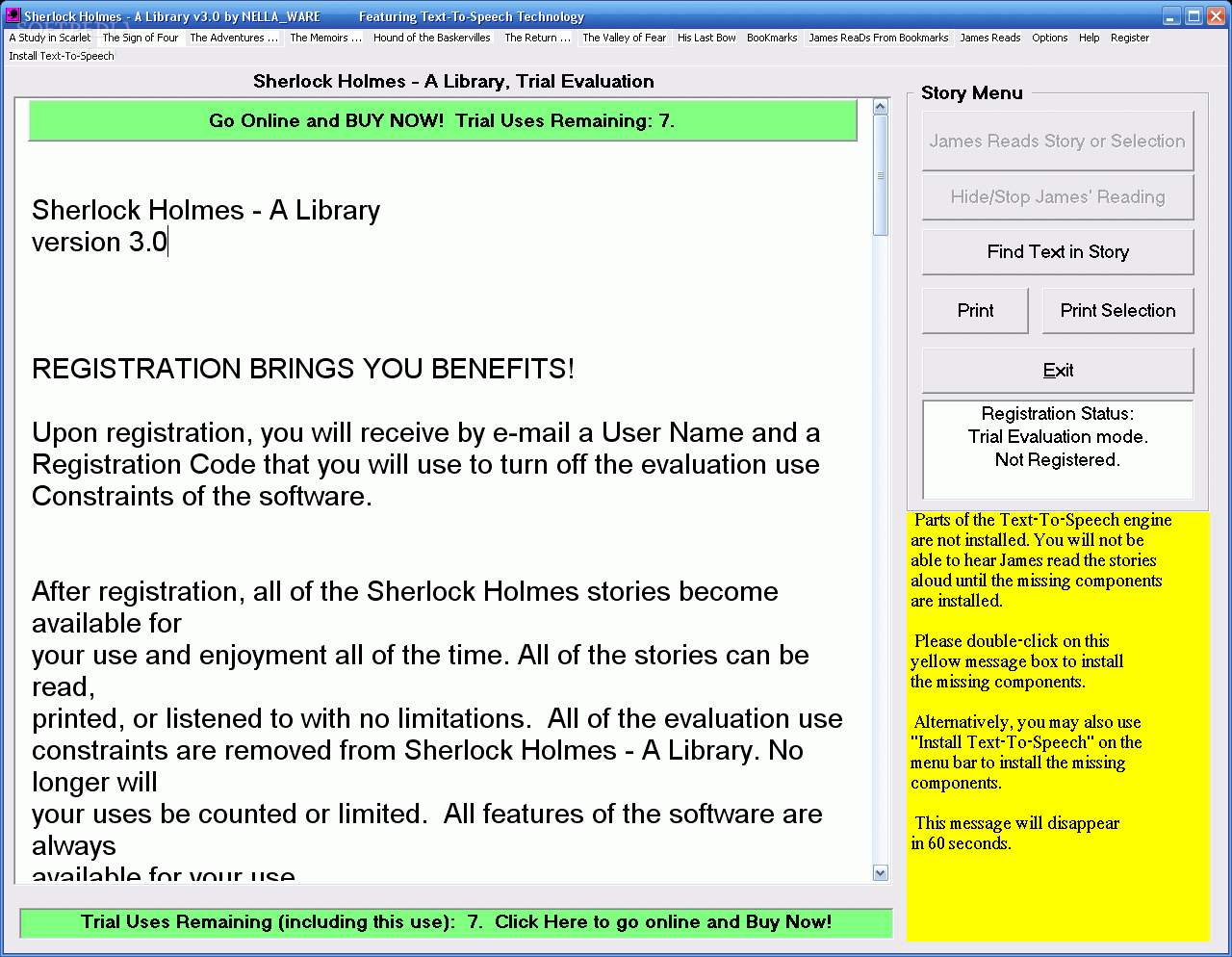Open the James Reads menu
Image resolution: width=1232 pixels, height=957 pixels.
990,38
